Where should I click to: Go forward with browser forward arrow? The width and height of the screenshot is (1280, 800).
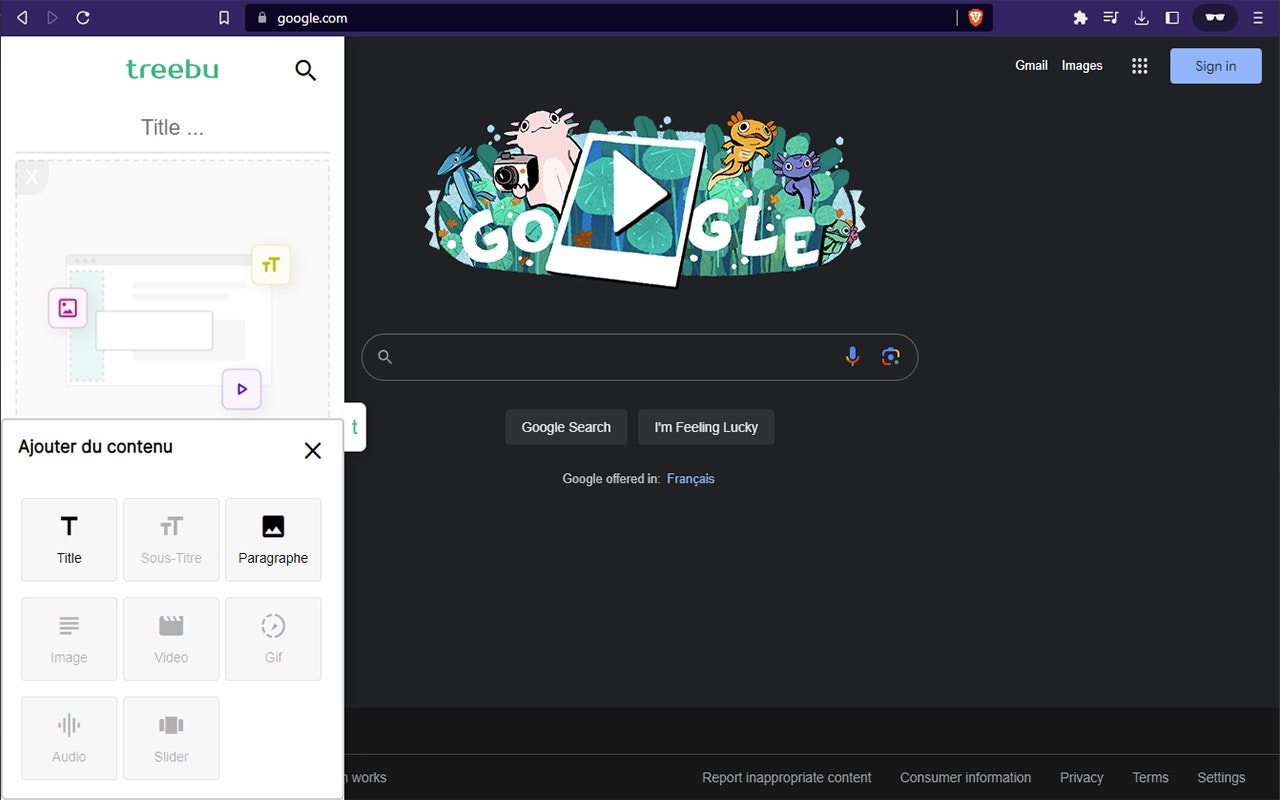tap(52, 17)
